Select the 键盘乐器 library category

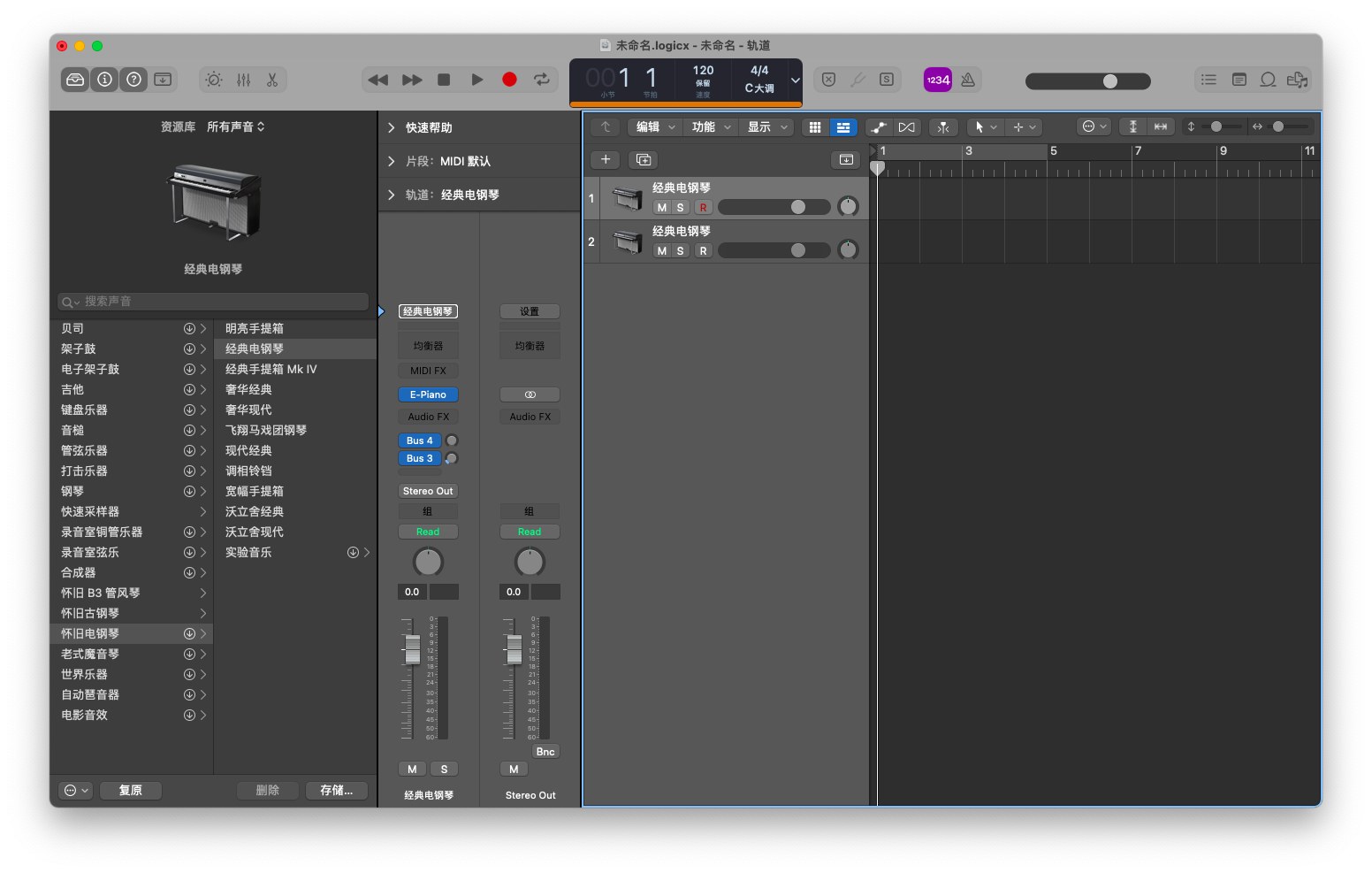(132, 410)
